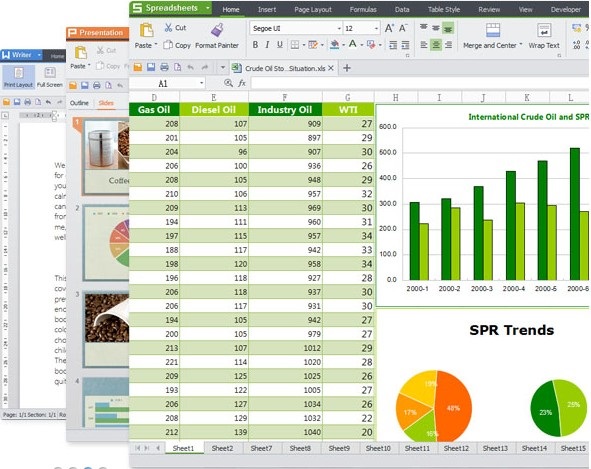Click the formula bar input field
This screenshot has height=469, width=591.
point(419,83)
